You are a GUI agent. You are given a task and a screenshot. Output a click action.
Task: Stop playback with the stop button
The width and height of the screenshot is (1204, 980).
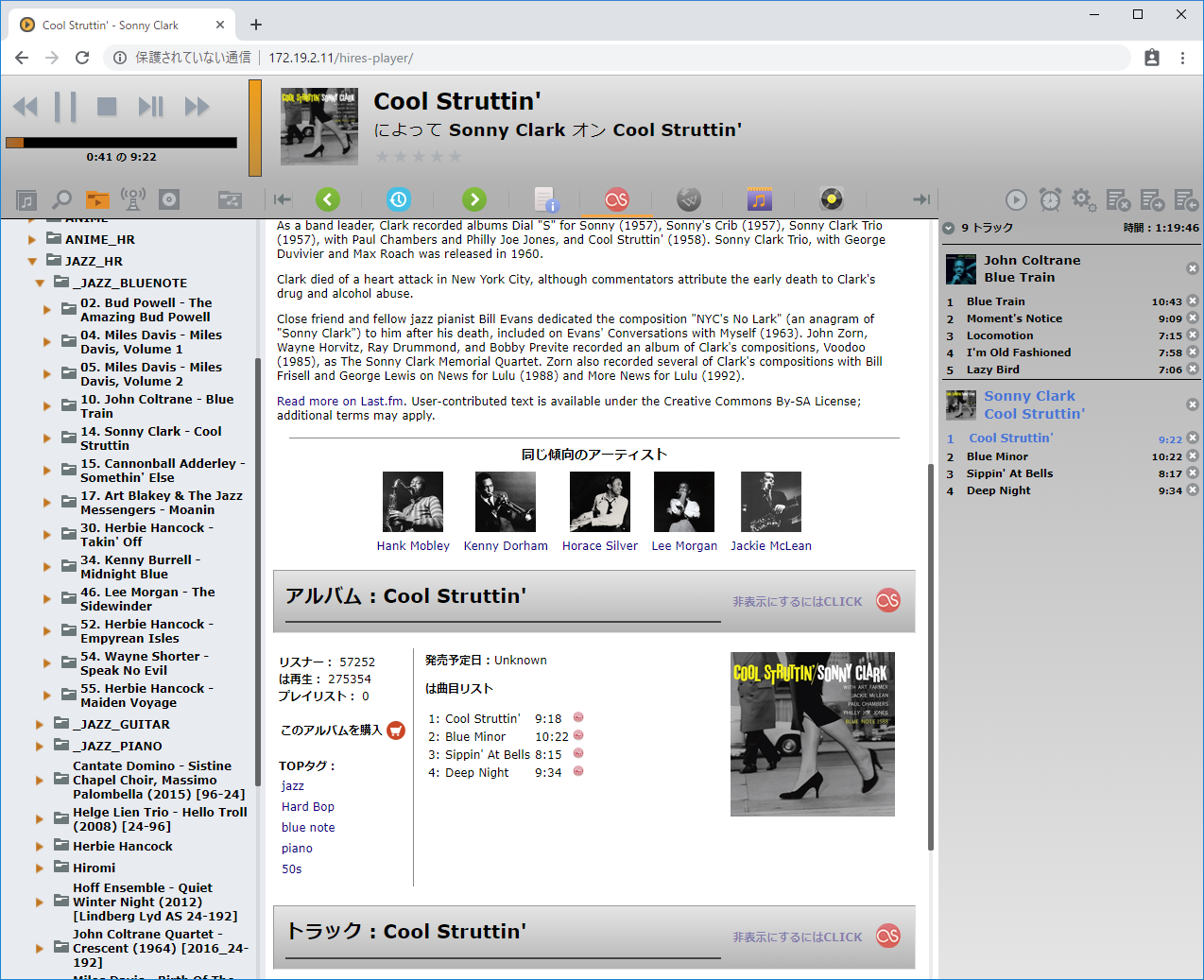107,107
